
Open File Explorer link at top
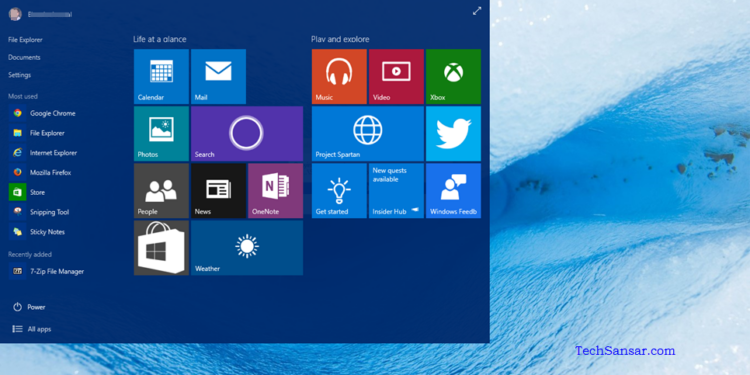(25, 40)
